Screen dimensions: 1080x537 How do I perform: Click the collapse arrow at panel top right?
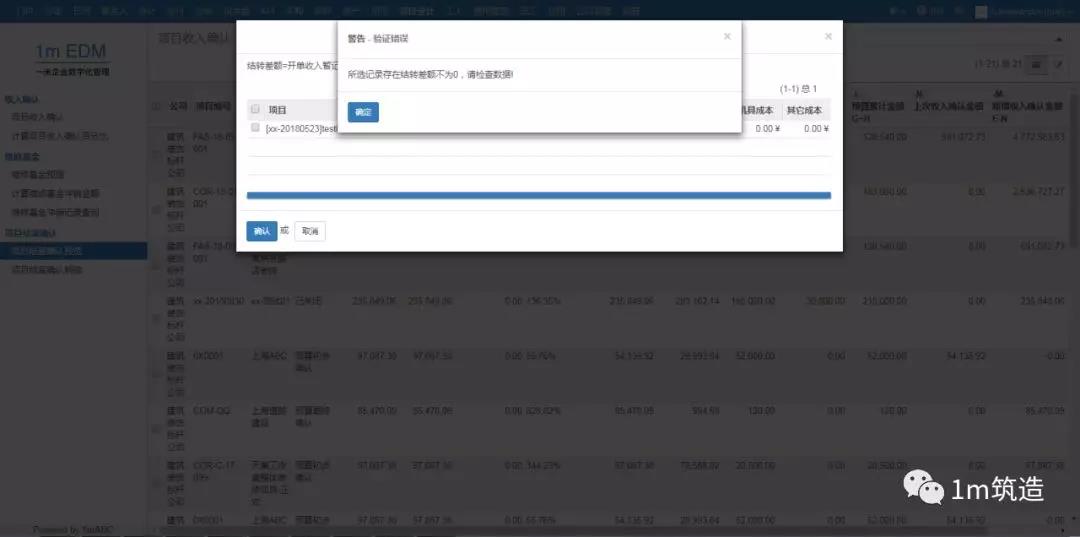pos(1059,38)
